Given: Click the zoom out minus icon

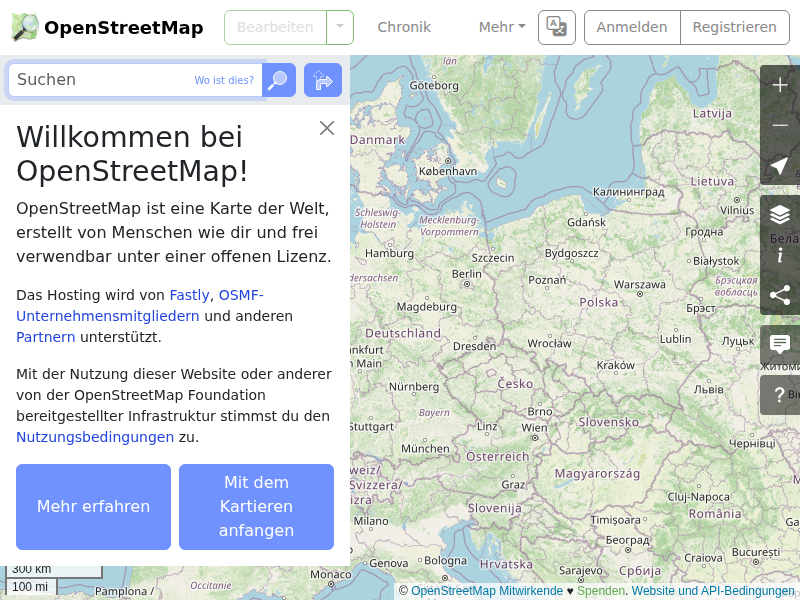Looking at the screenshot, I should 780,126.
